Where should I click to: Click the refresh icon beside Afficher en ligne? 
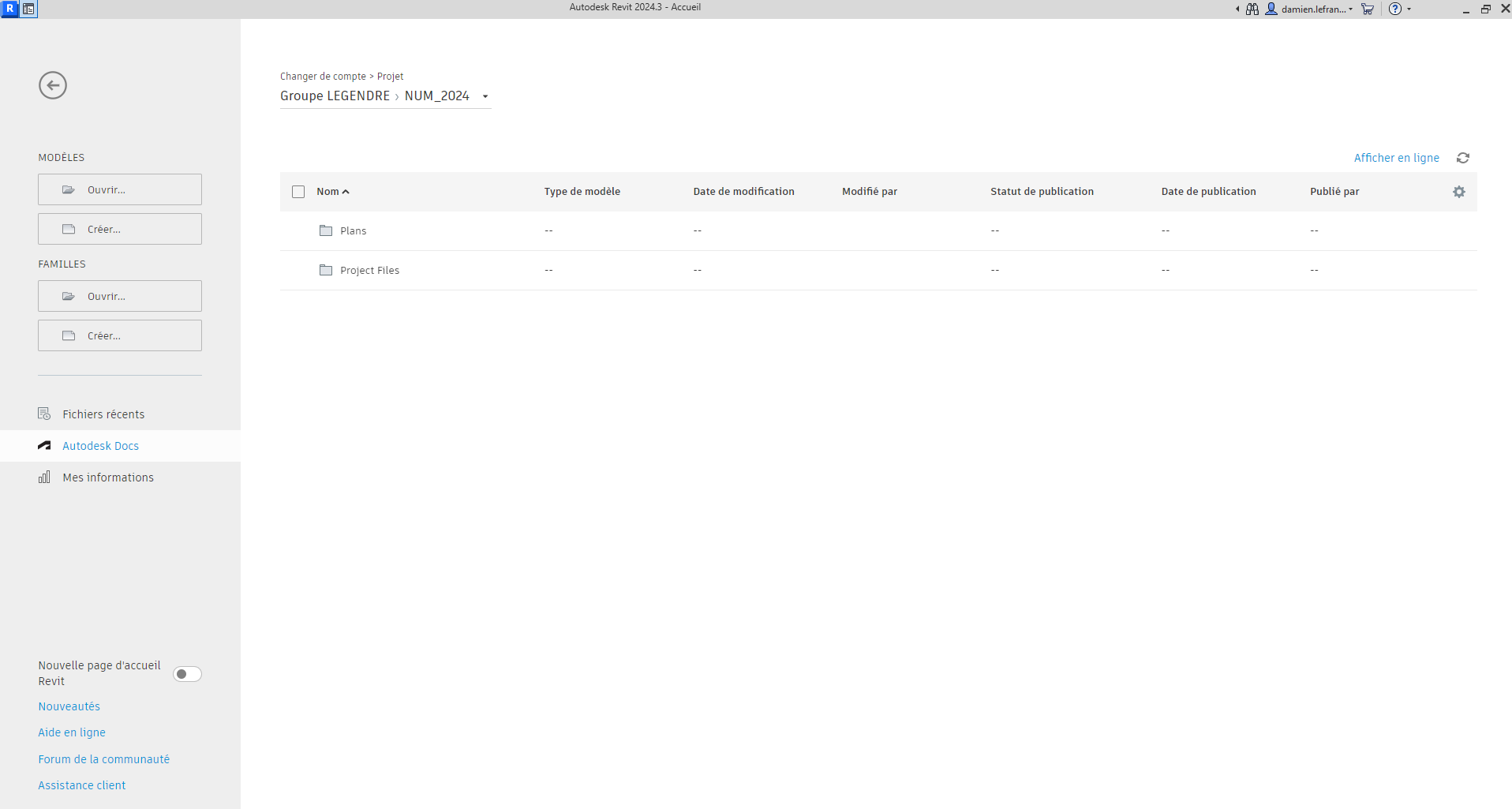[1462, 158]
